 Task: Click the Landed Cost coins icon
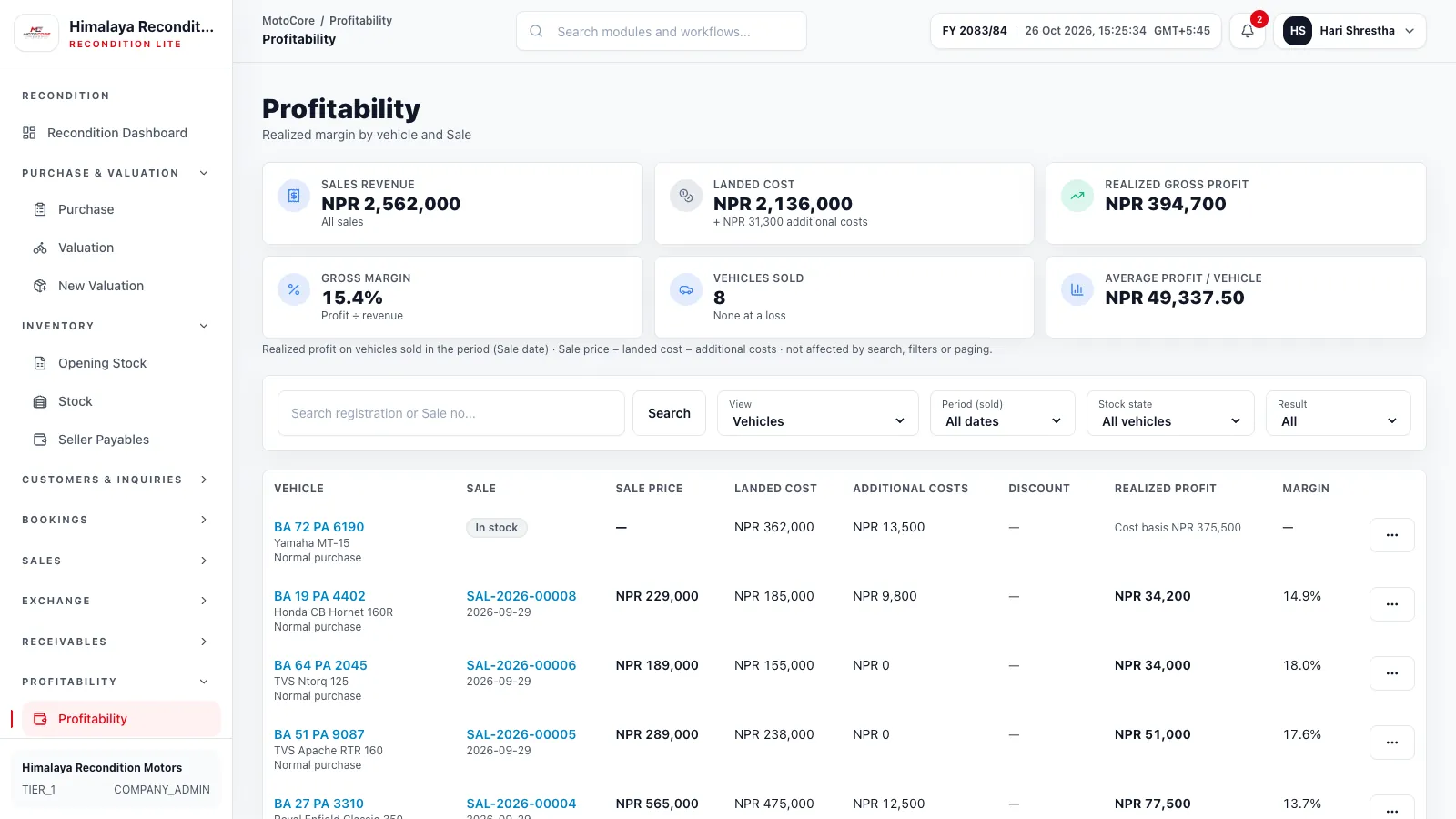point(686,196)
